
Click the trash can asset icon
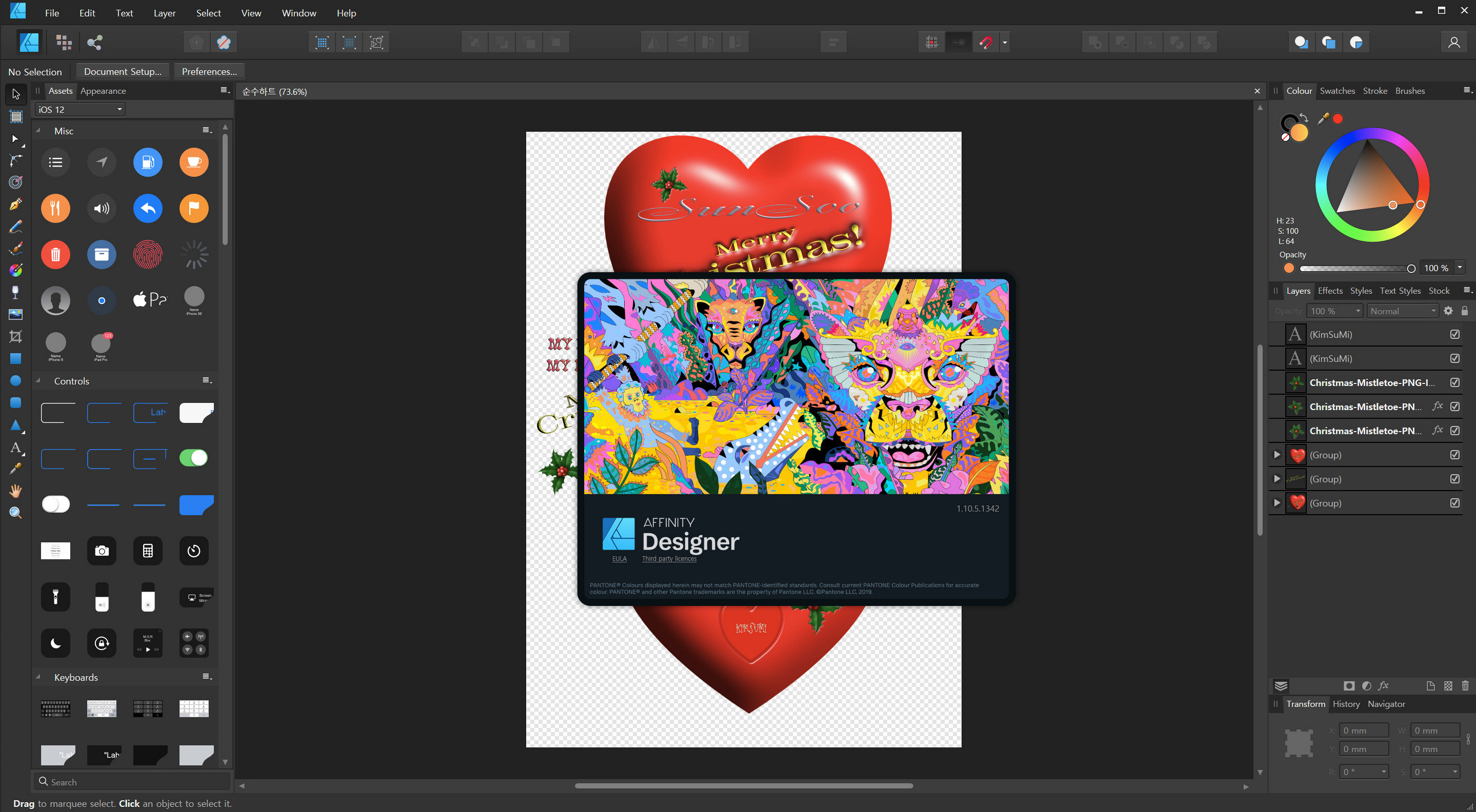click(x=55, y=254)
